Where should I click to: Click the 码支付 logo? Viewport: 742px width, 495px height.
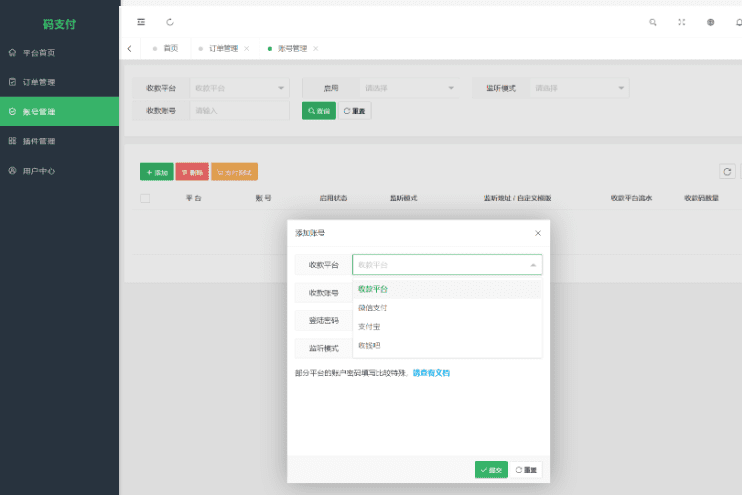point(59,24)
